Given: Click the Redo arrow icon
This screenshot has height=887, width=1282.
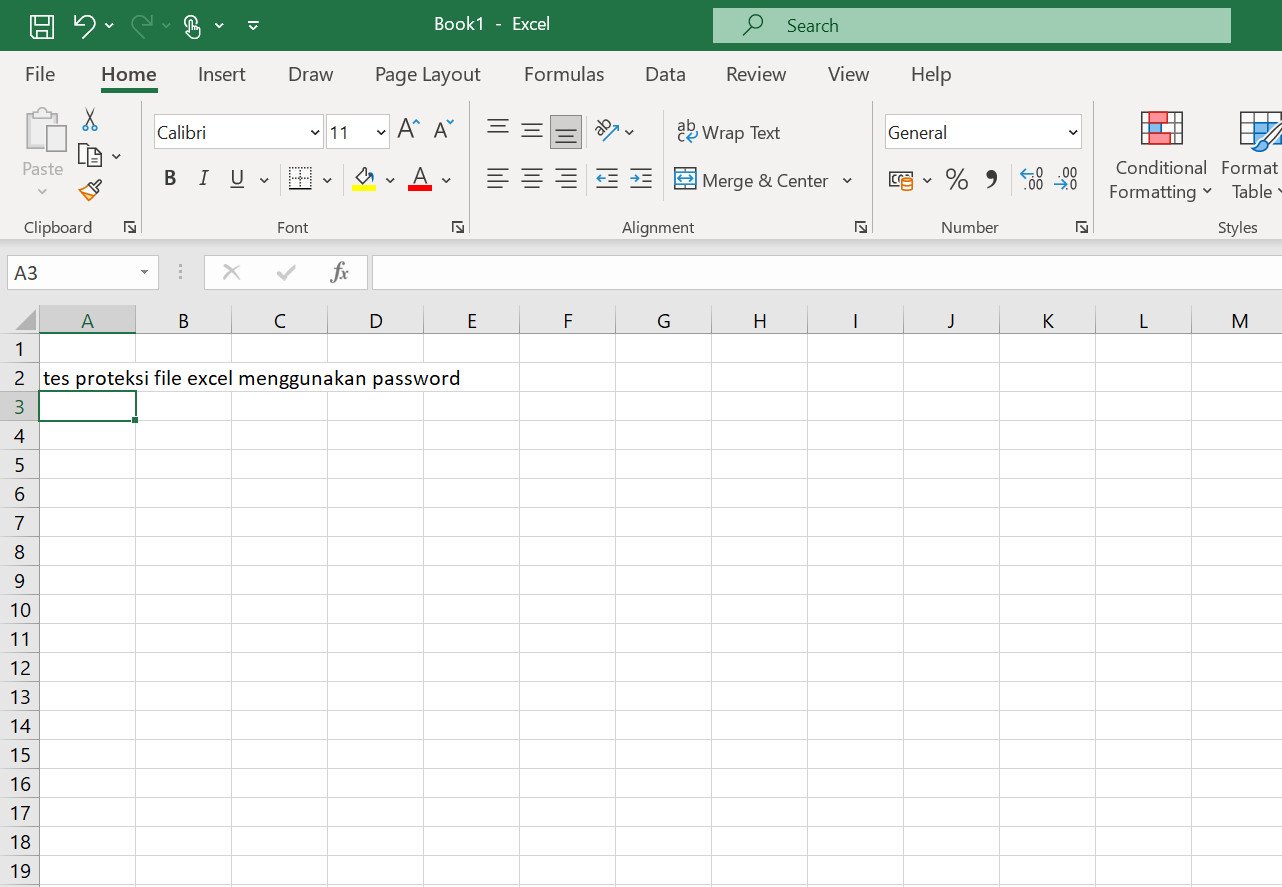Looking at the screenshot, I should tap(143, 25).
